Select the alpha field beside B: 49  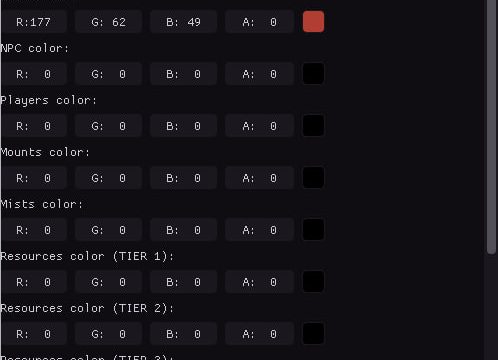259,22
